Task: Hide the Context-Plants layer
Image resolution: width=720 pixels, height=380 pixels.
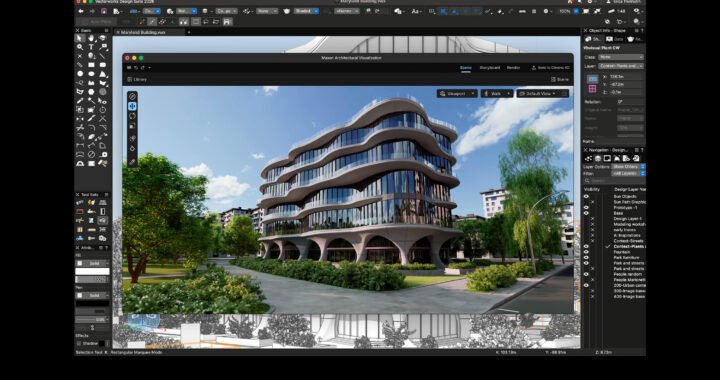Action: 586,246
